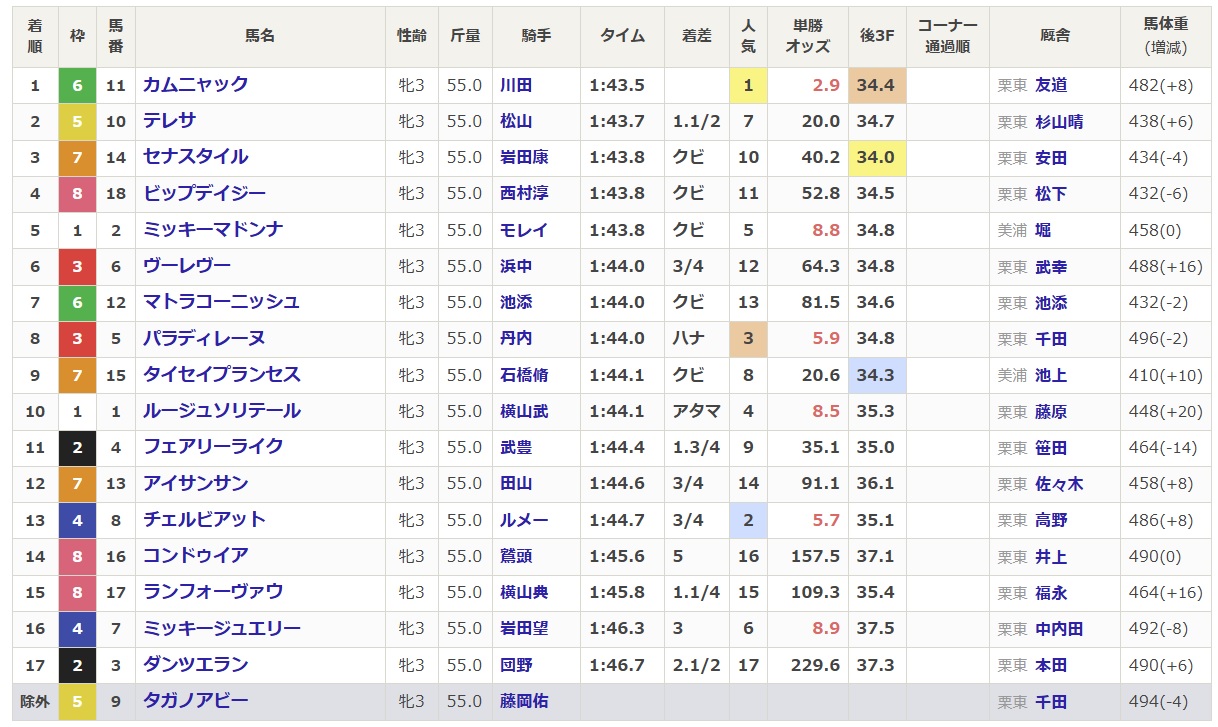Viewport: 1218px width, 727px height.
Task: Click the 馬名 column header
Action: click(x=260, y=35)
